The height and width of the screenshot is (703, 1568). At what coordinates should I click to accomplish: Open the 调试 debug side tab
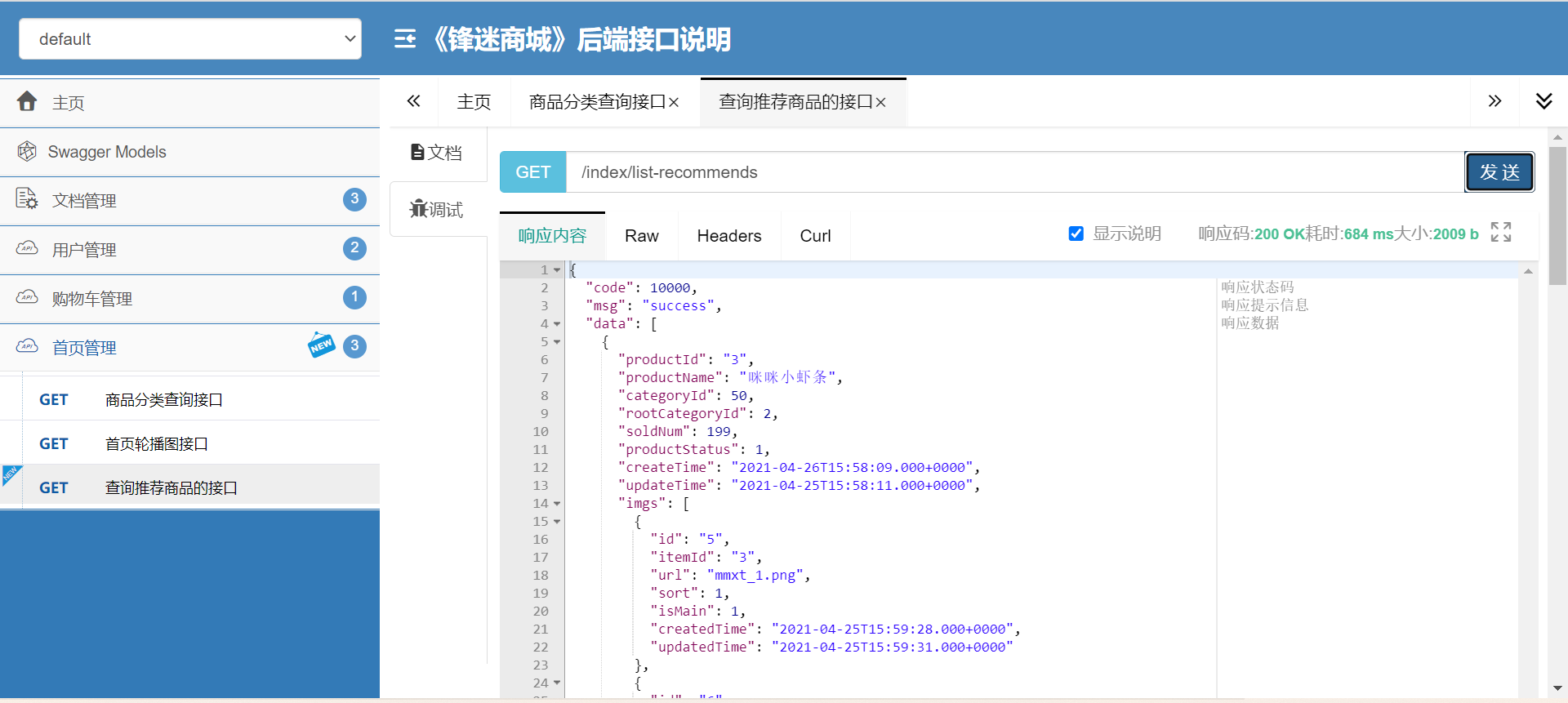click(437, 210)
